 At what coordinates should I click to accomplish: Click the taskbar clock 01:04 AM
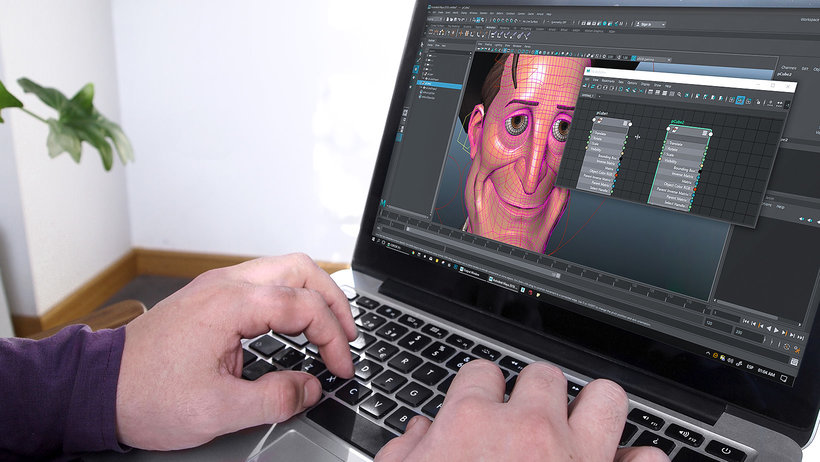click(767, 373)
